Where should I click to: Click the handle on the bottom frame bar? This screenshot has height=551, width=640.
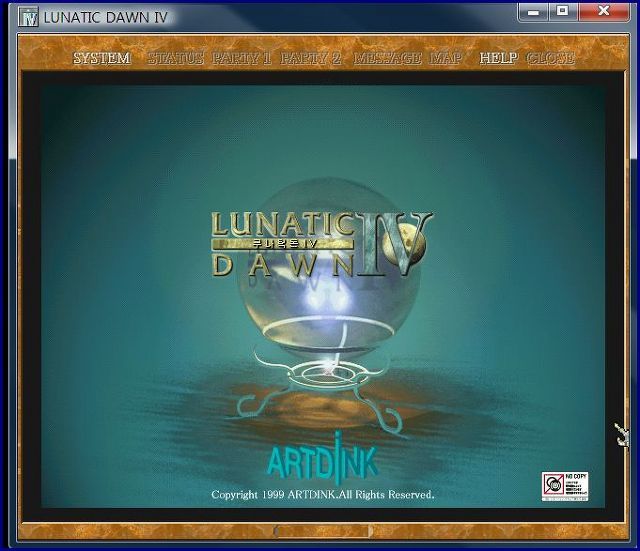click(x=322, y=531)
